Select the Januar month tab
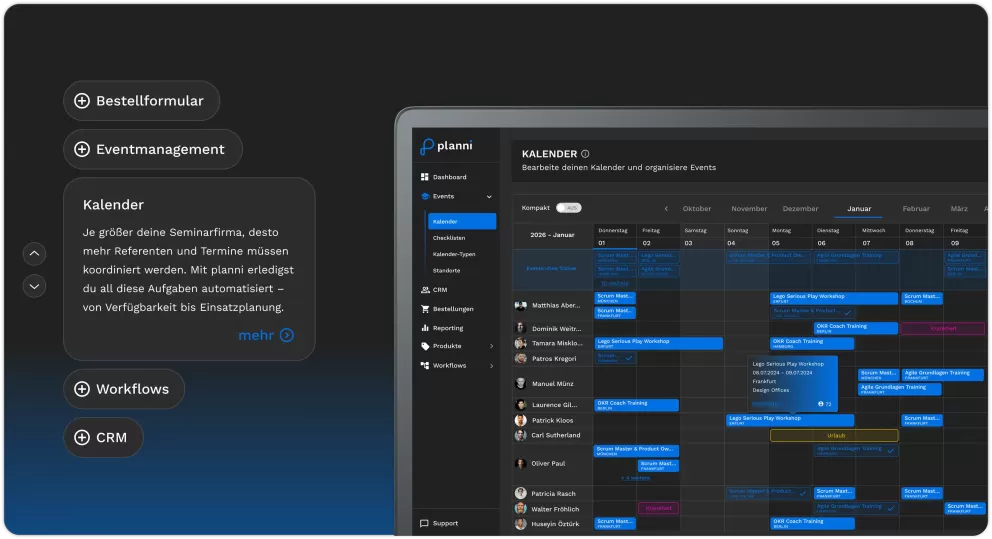Image resolution: width=992 pixels, height=539 pixels. (859, 209)
